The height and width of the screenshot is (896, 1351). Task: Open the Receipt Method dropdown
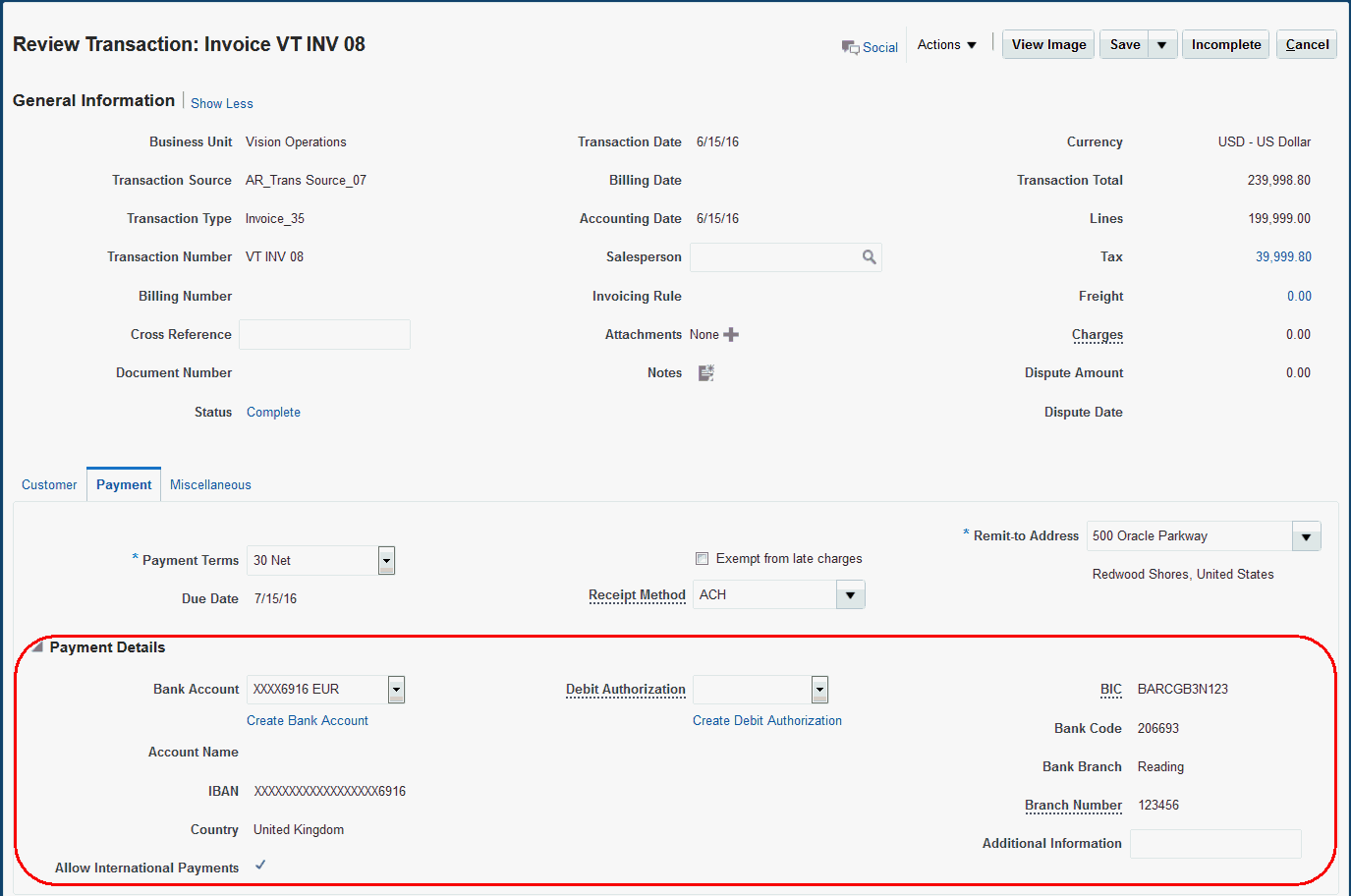850,595
